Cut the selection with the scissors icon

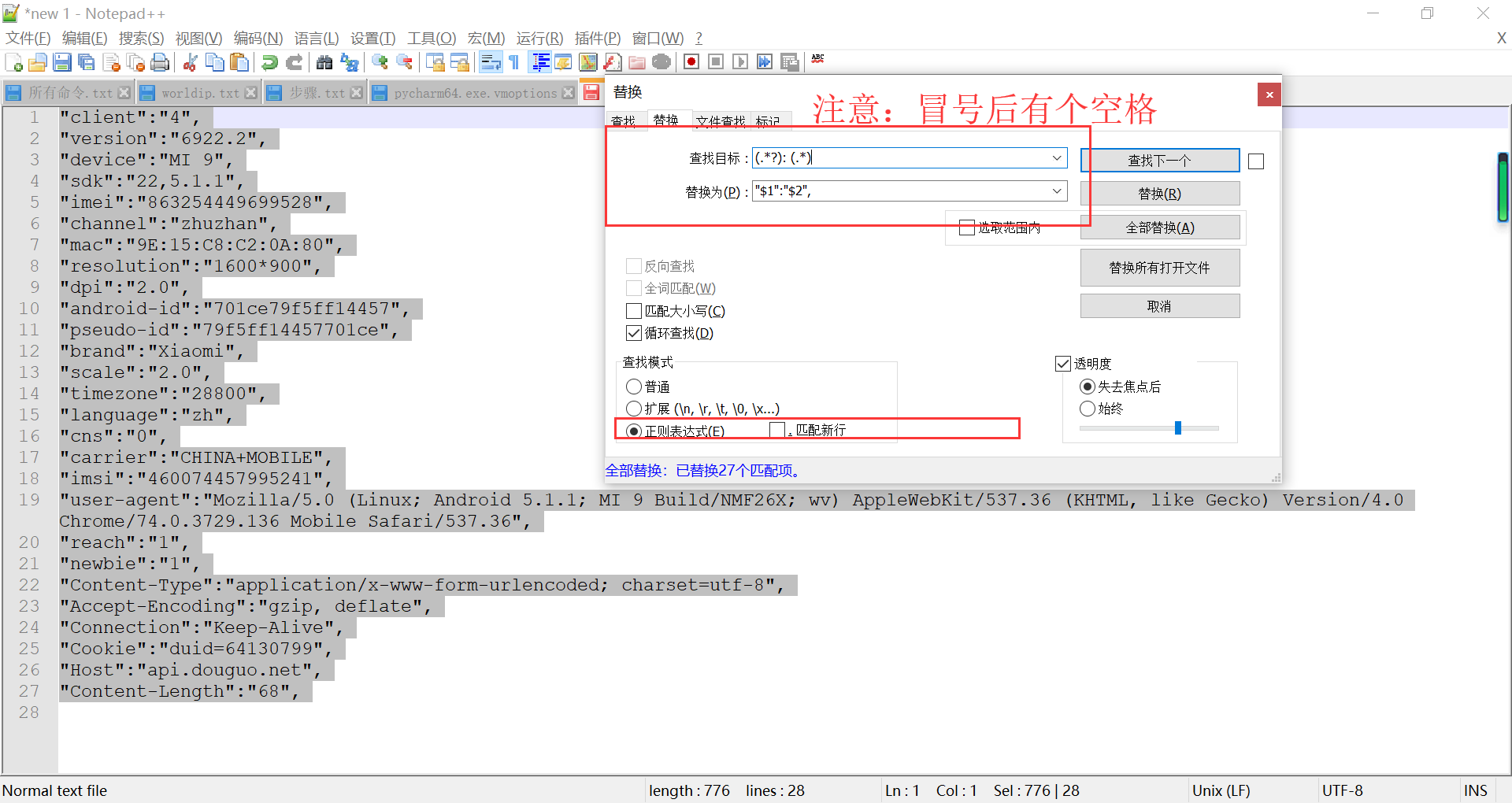(190, 62)
